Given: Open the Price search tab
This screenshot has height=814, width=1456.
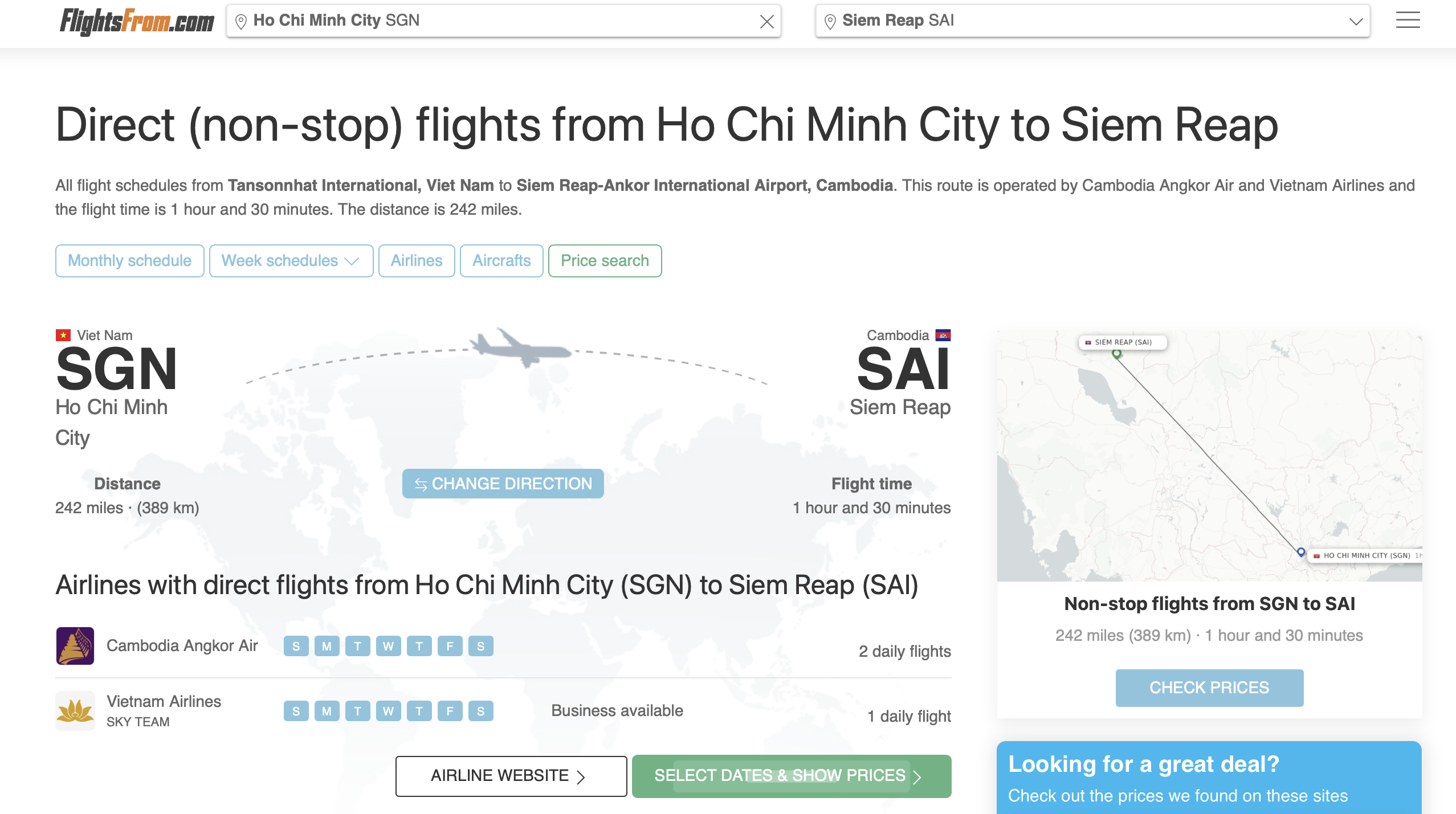Looking at the screenshot, I should (605, 261).
